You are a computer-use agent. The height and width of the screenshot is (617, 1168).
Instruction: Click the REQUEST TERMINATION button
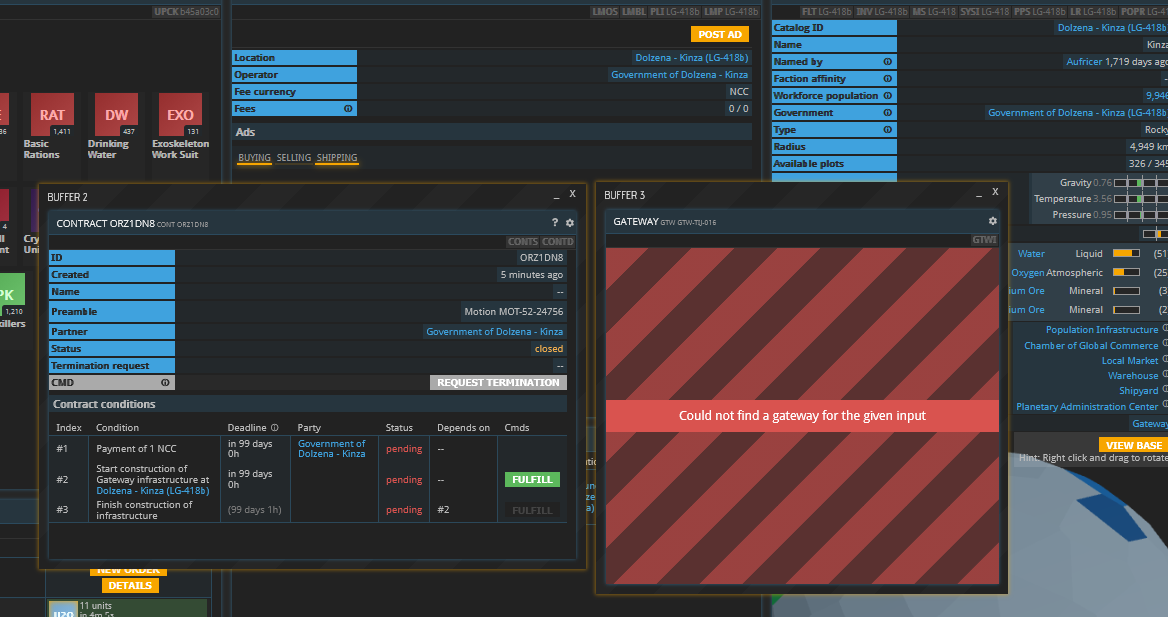click(x=498, y=383)
